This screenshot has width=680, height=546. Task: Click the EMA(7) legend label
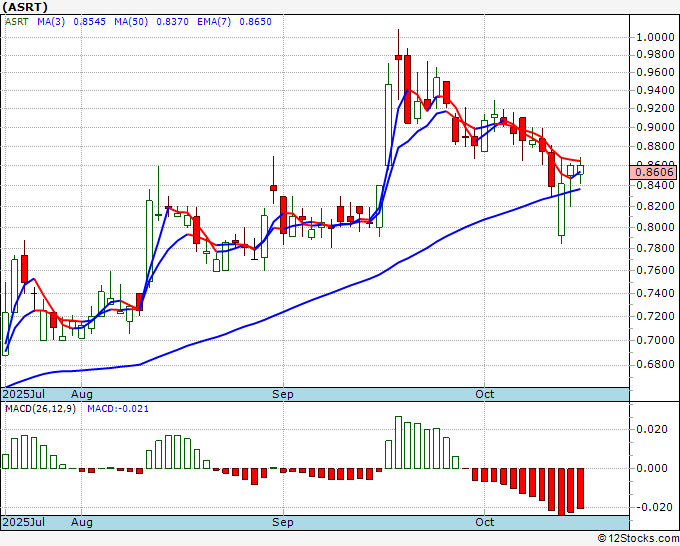[214, 22]
